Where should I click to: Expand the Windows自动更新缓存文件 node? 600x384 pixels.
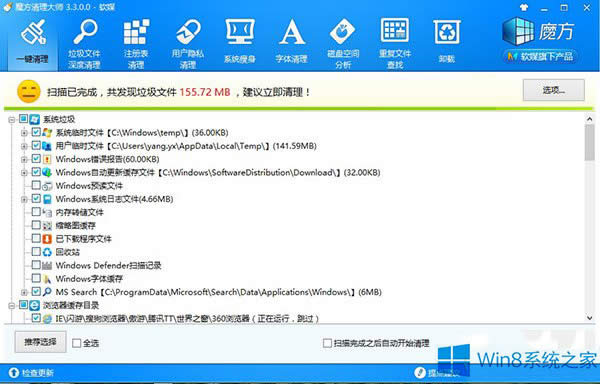[x=24, y=173]
